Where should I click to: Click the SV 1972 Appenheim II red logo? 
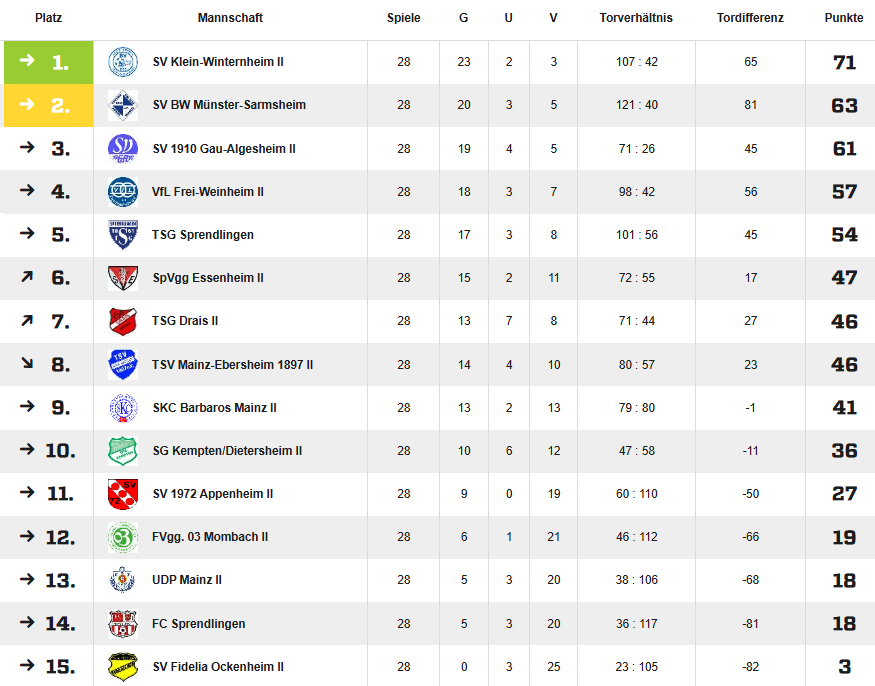123,494
